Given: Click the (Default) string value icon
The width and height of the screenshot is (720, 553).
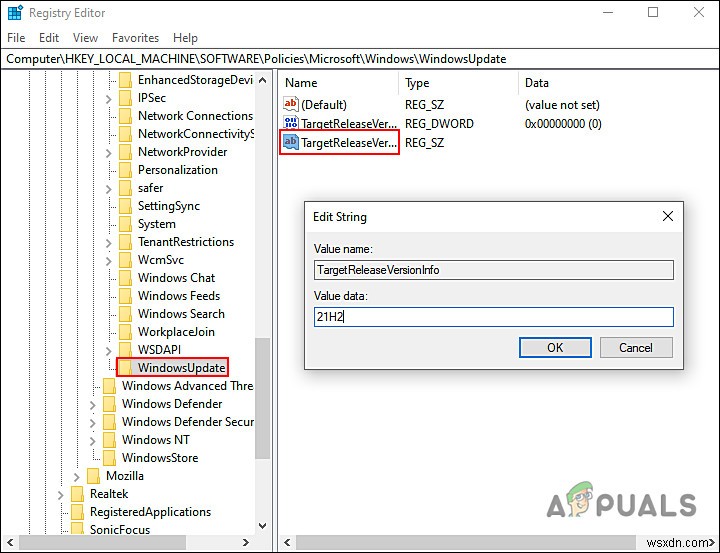Looking at the screenshot, I should click(291, 104).
